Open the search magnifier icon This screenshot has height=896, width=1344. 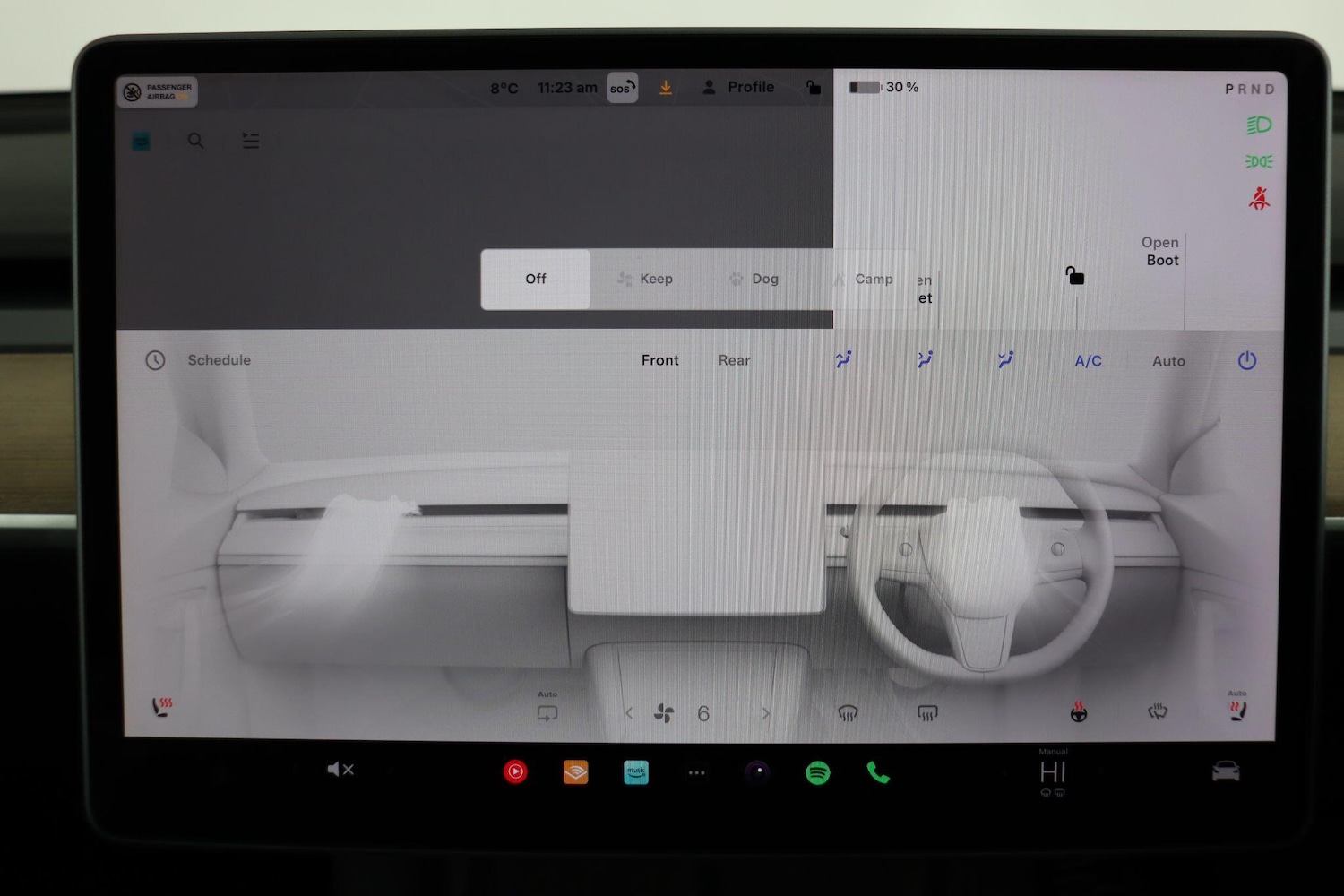point(195,141)
